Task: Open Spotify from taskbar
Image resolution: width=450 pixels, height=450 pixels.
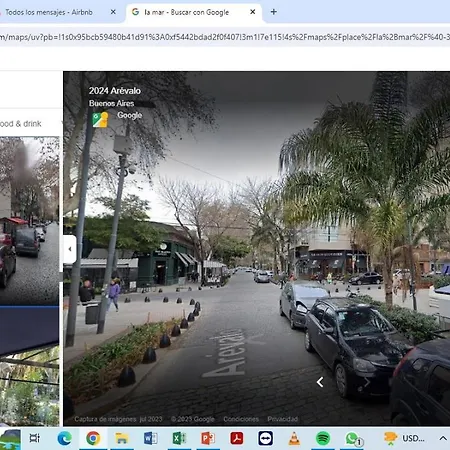Action: point(323,438)
